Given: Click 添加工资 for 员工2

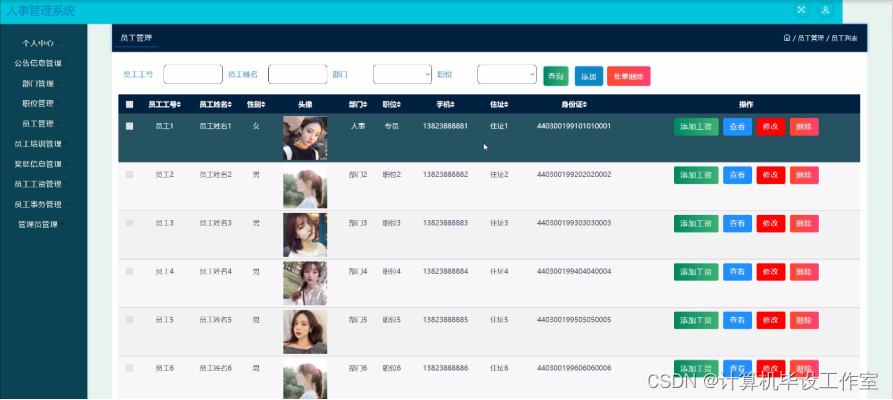Looking at the screenshot, I should pos(696,175).
